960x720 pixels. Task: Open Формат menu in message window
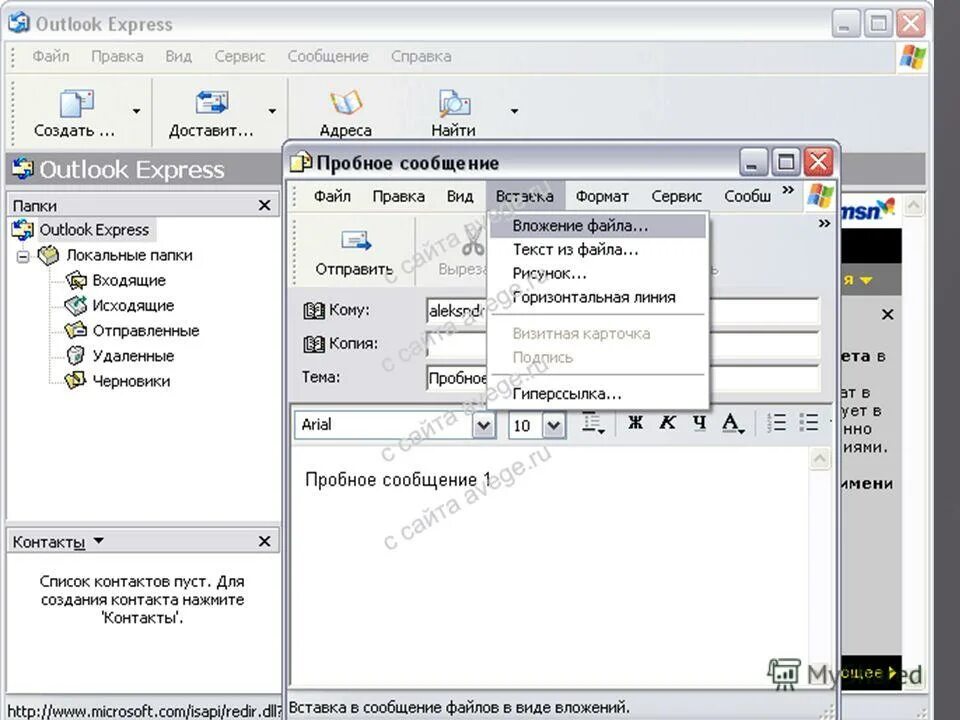pyautogui.click(x=602, y=196)
